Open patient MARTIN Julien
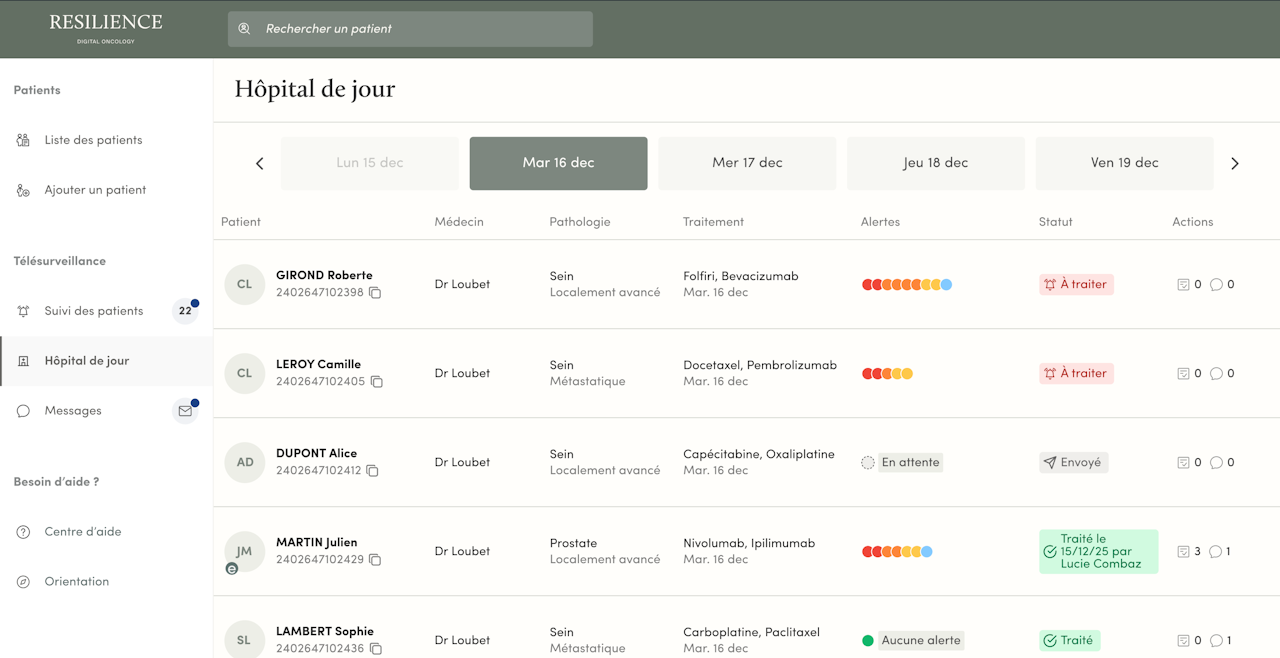 (x=316, y=542)
